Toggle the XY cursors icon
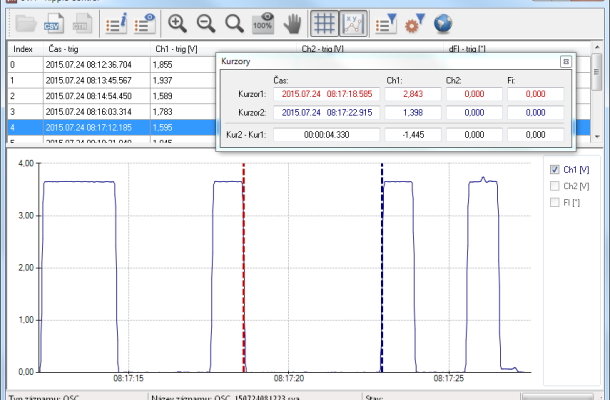The width and height of the screenshot is (610, 400). [x=352, y=22]
